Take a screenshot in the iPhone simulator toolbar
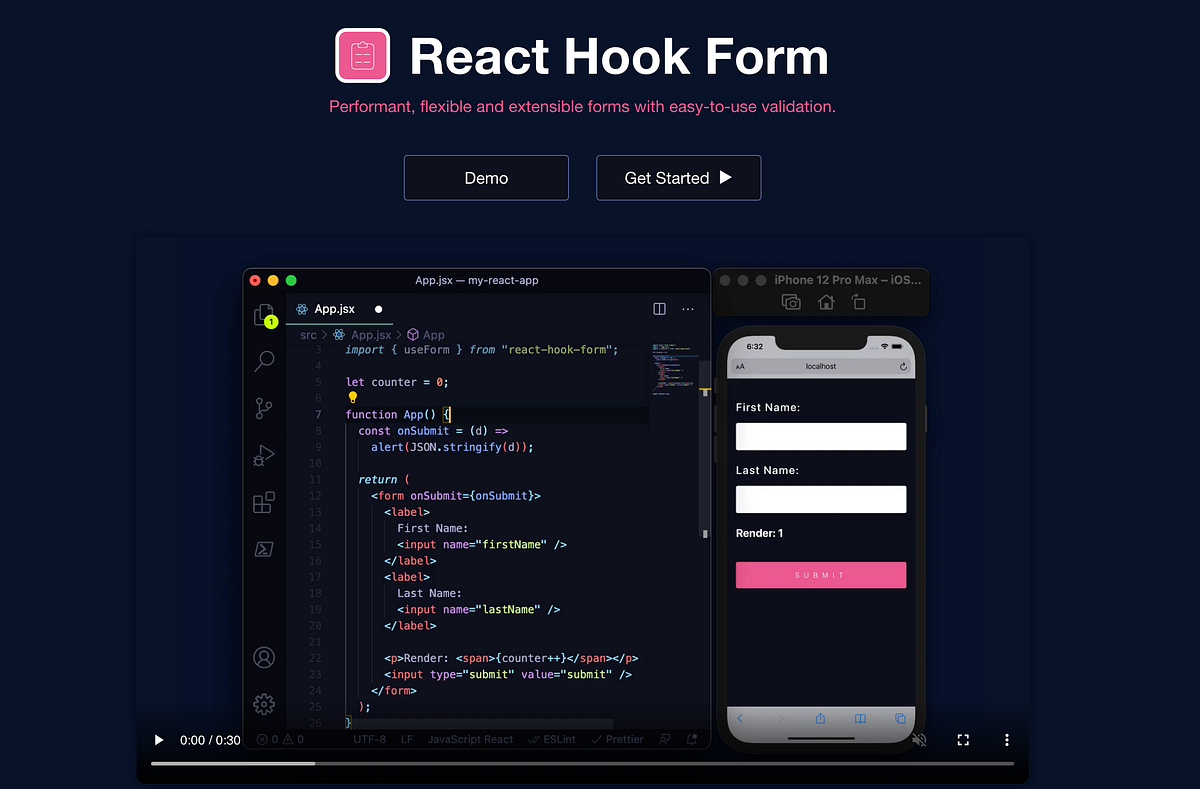The height and width of the screenshot is (789, 1200). (791, 302)
